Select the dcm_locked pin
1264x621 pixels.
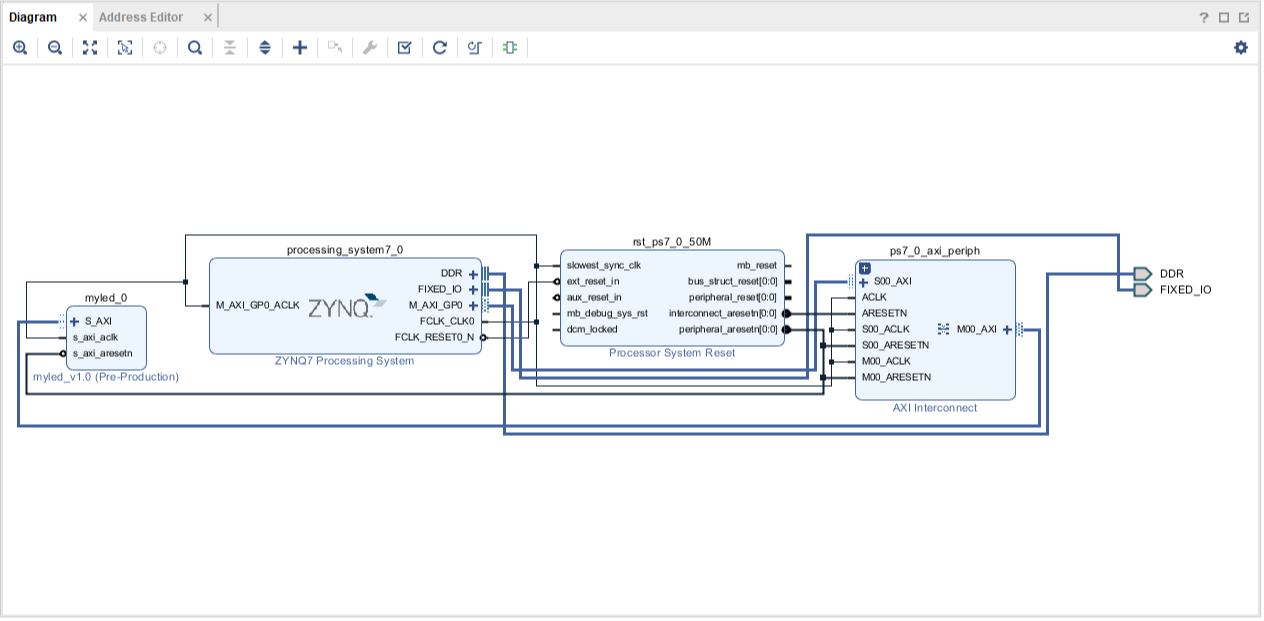[592, 330]
